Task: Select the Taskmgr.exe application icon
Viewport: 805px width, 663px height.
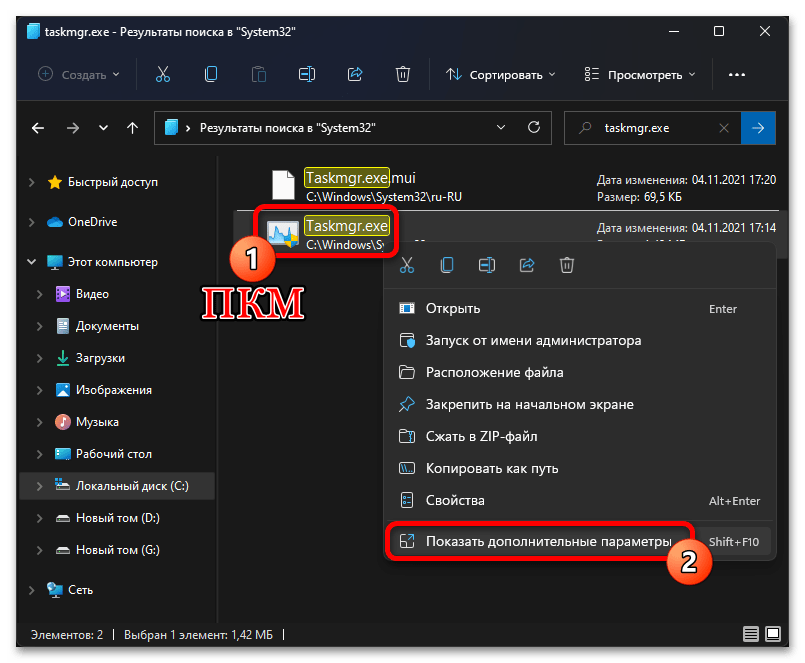Action: click(283, 234)
